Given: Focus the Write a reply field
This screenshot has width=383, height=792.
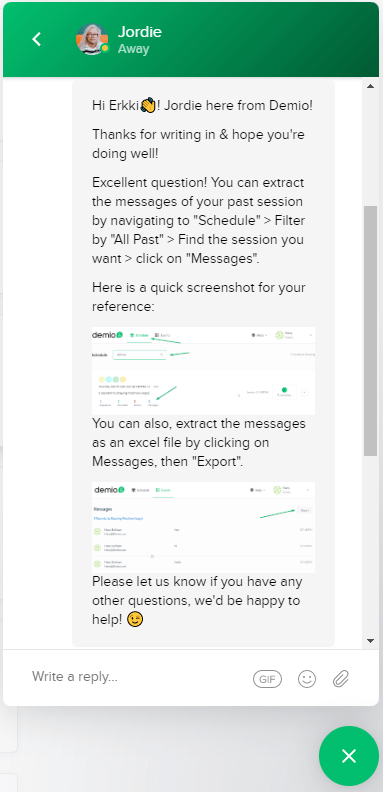Looking at the screenshot, I should (136, 677).
